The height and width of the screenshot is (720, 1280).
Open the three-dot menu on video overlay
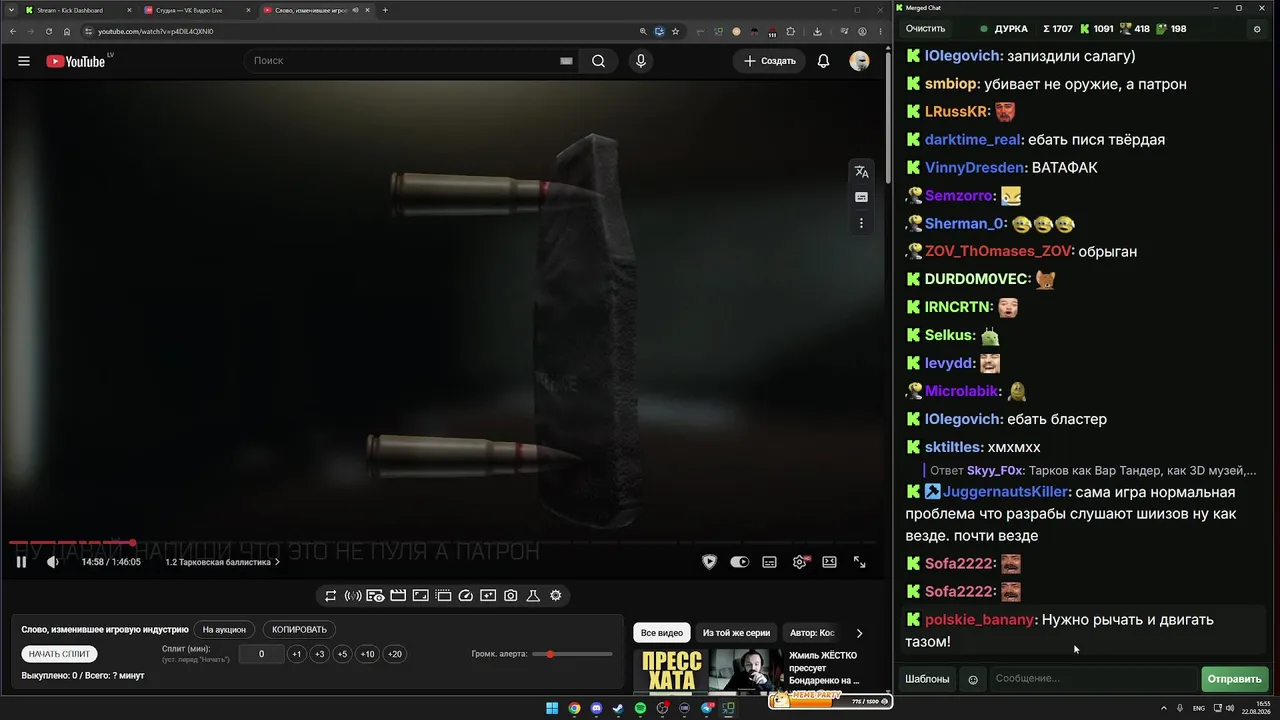tap(861, 224)
